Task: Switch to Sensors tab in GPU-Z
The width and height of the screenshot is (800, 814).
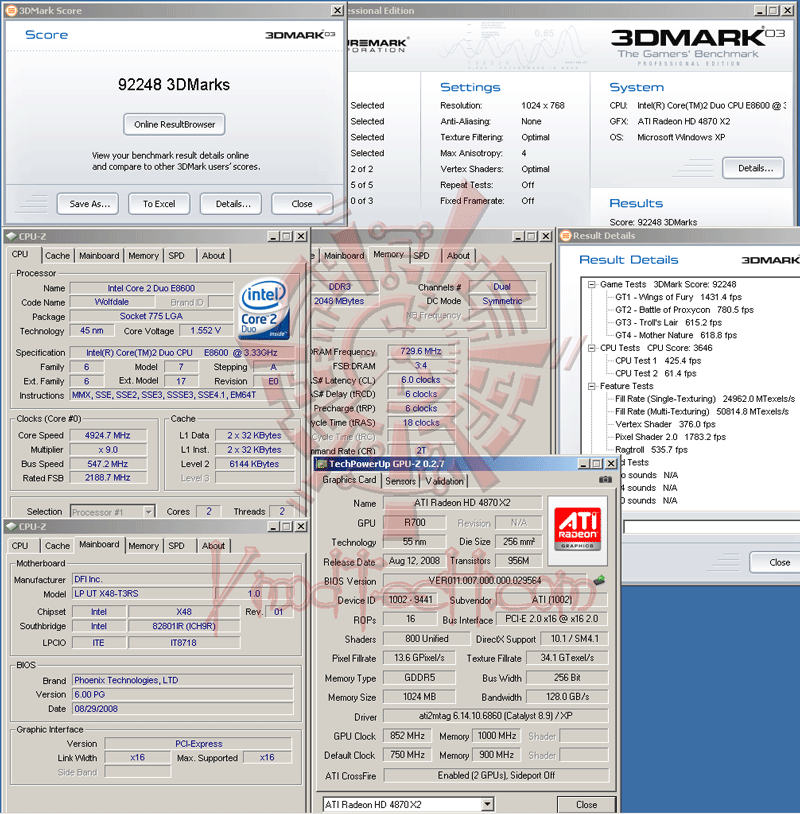Action: [x=400, y=481]
